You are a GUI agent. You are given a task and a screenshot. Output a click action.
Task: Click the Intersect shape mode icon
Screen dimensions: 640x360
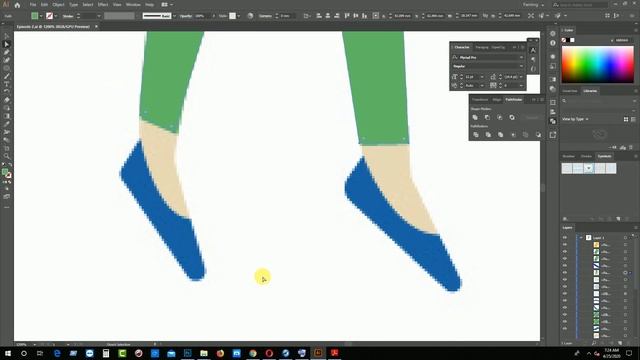(500, 118)
